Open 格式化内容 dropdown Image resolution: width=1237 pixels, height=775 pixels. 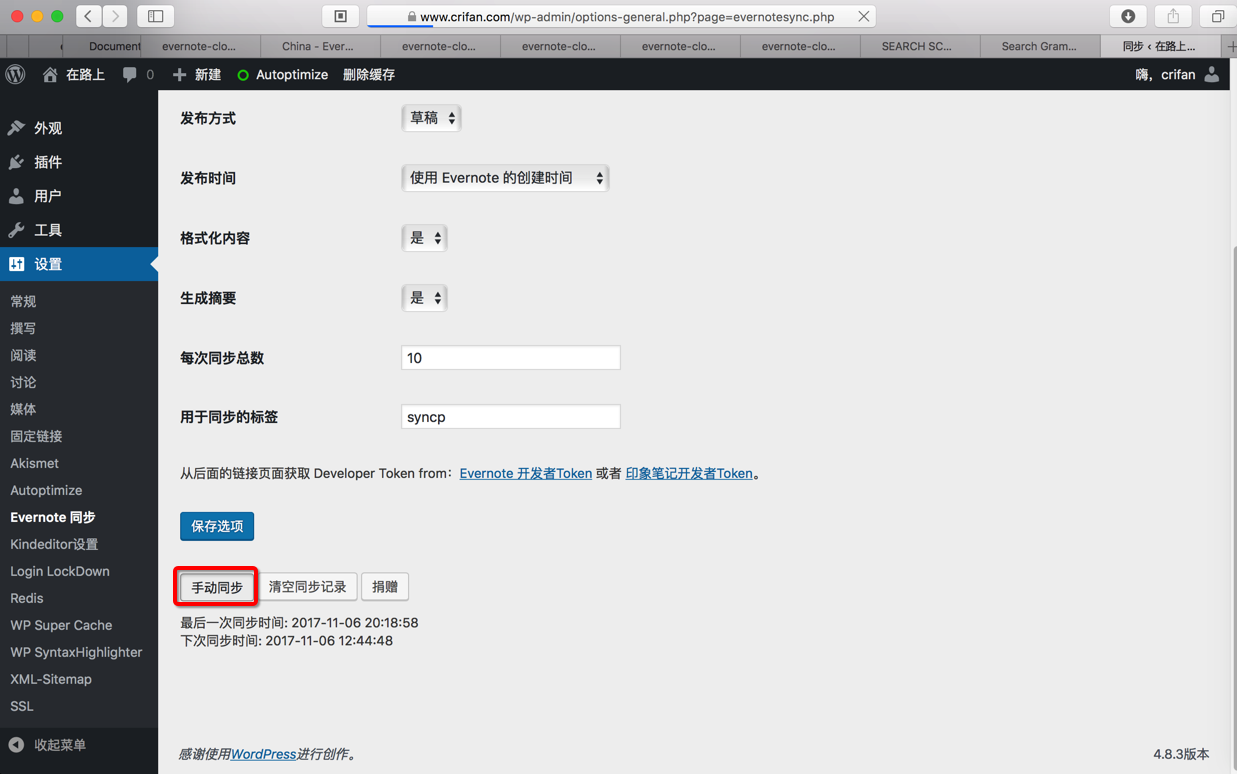point(424,238)
